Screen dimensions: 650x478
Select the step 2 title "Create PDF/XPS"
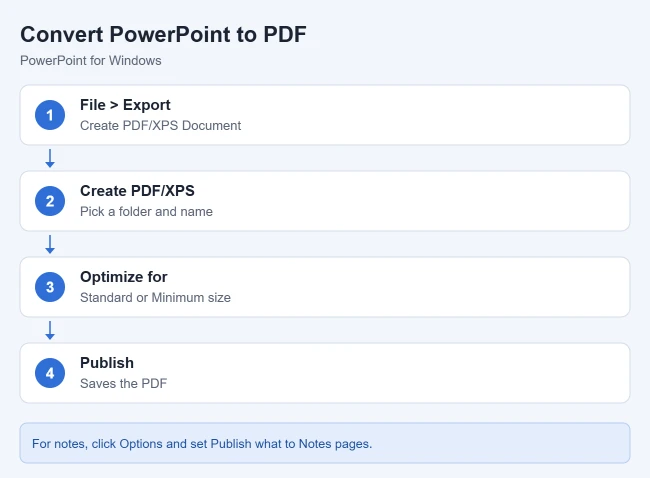pos(137,191)
